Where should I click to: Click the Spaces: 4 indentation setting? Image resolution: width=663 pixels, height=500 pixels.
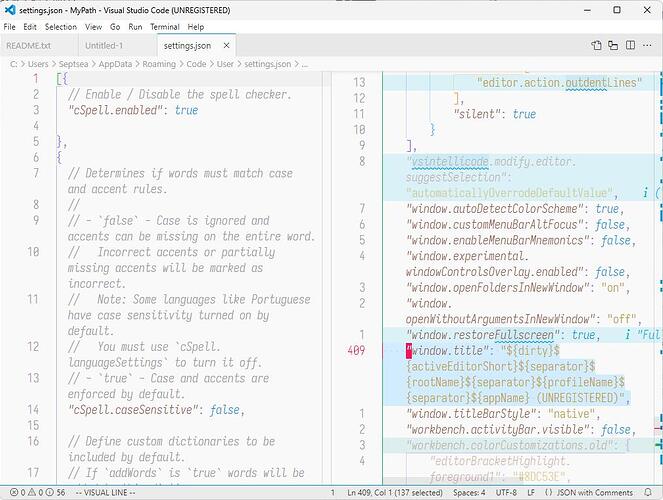466,493
